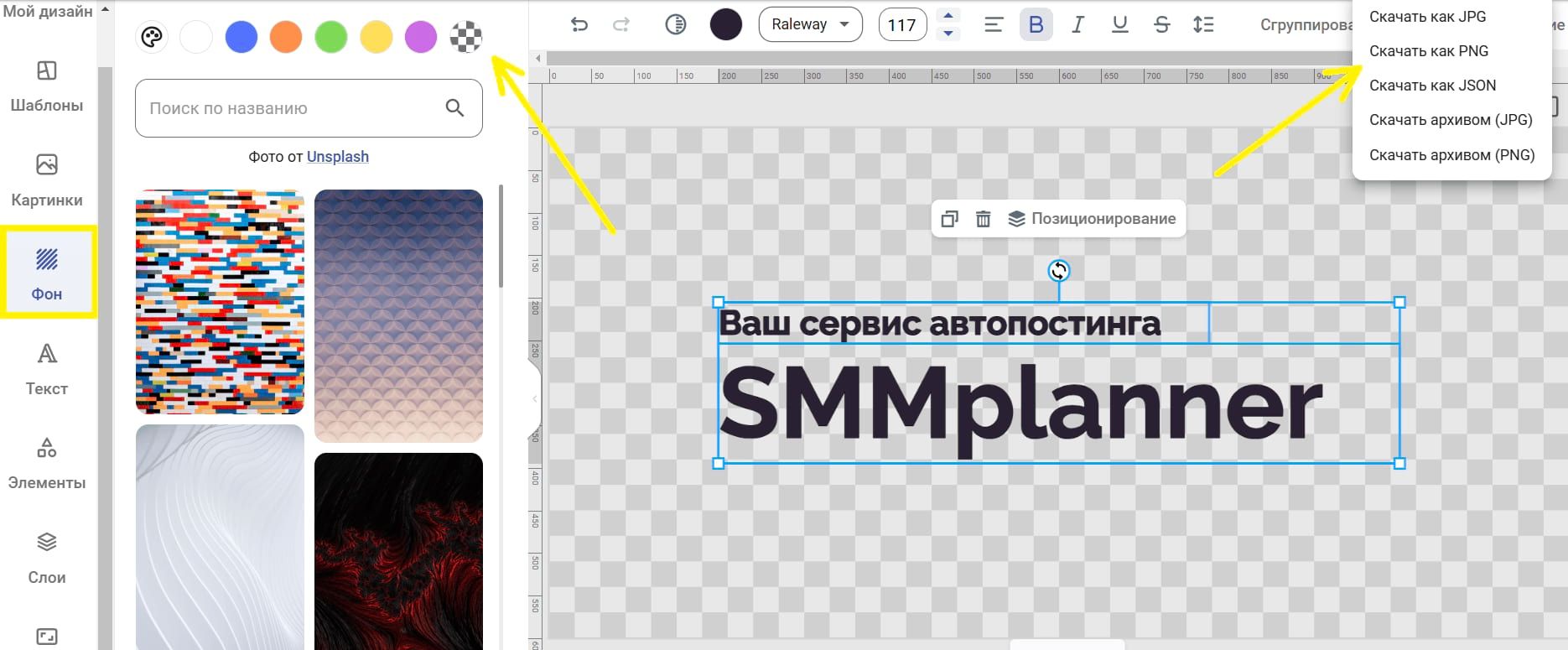Open the text alignment option
The height and width of the screenshot is (650, 1568).
994,24
